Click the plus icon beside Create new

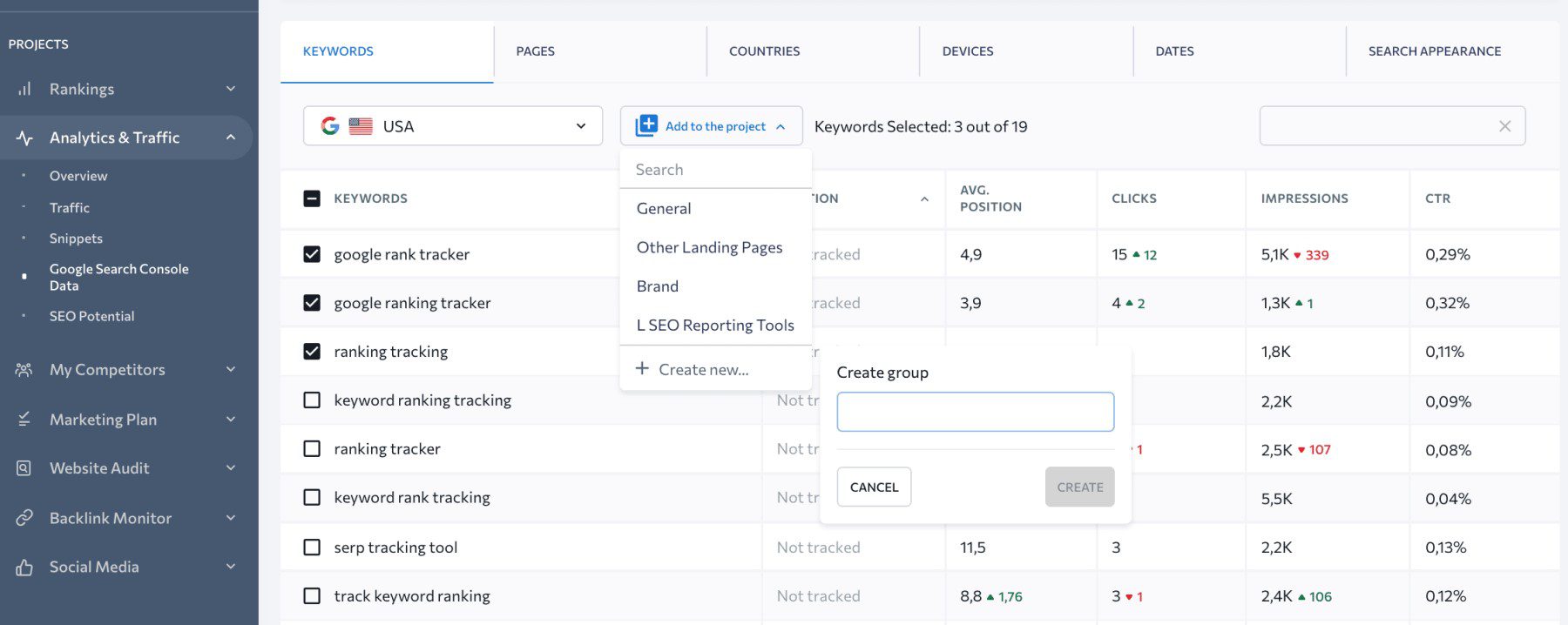click(x=642, y=369)
